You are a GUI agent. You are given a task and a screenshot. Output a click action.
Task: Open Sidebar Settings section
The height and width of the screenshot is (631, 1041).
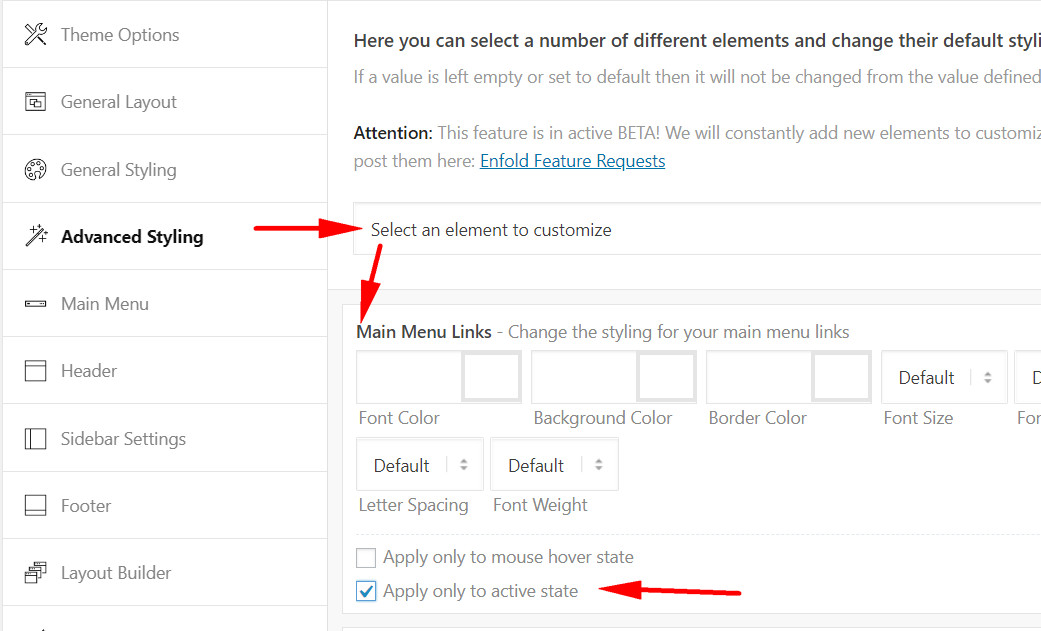click(165, 438)
